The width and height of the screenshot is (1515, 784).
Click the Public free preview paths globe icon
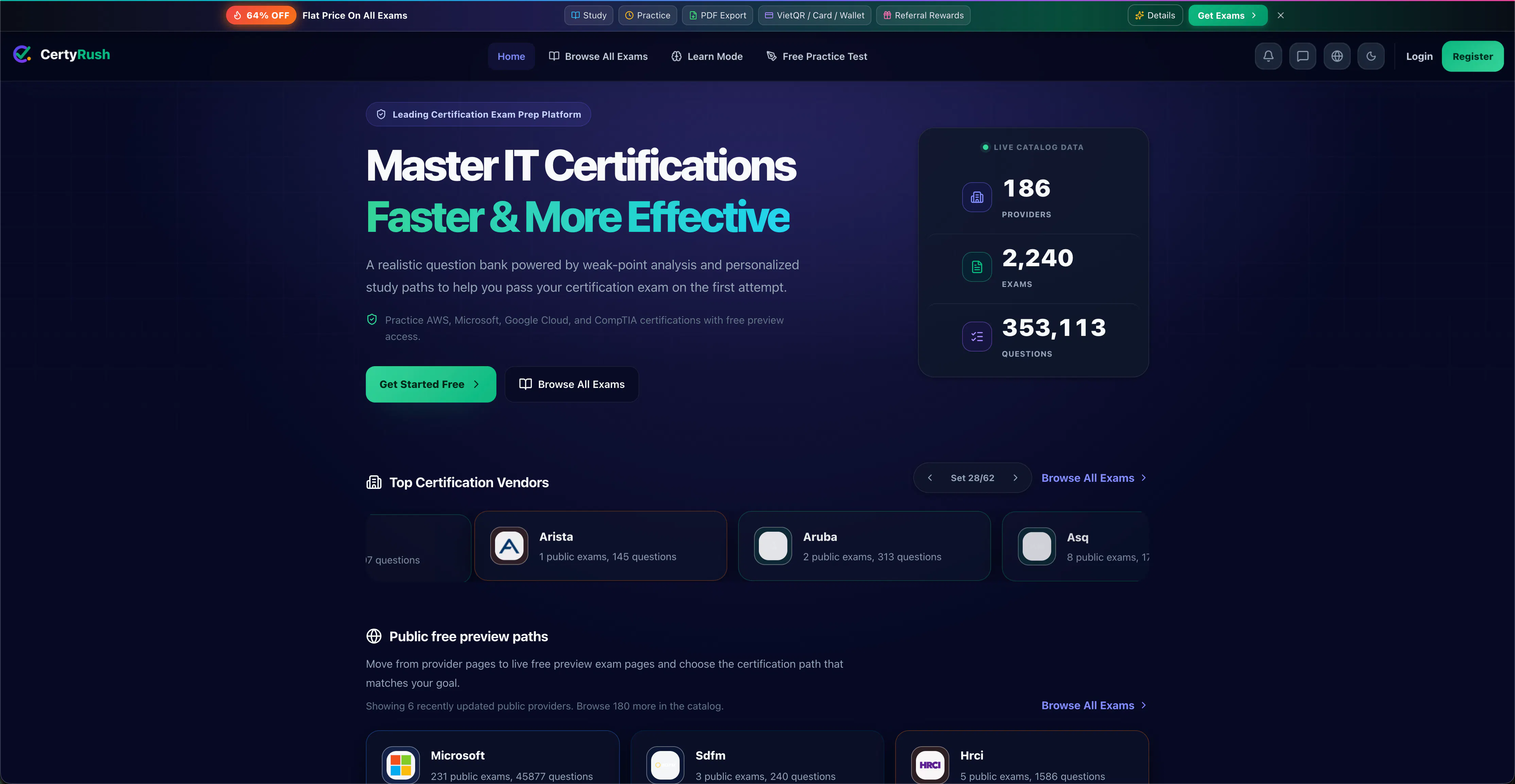(x=374, y=636)
